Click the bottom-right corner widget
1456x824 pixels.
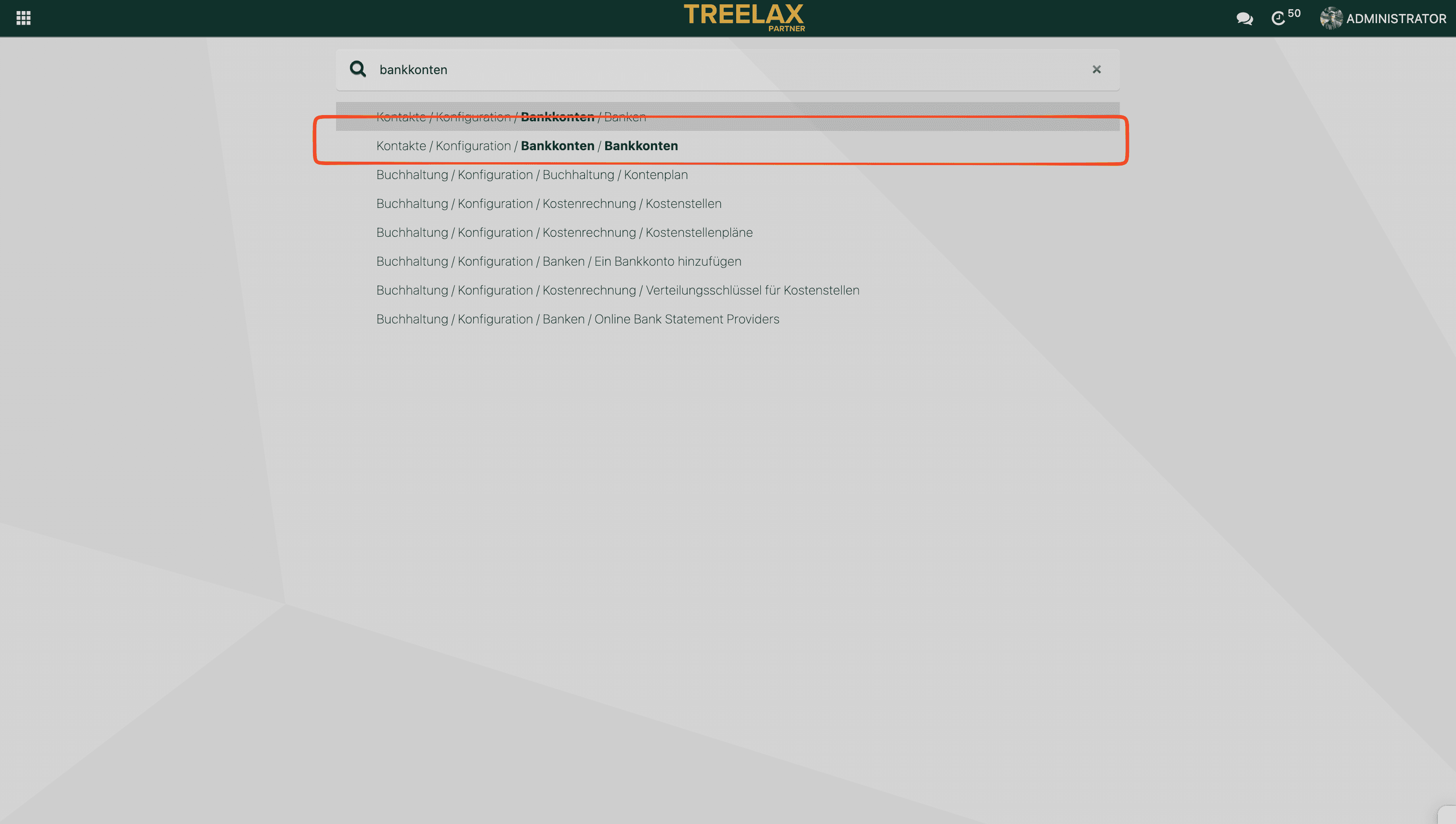pos(1448,815)
